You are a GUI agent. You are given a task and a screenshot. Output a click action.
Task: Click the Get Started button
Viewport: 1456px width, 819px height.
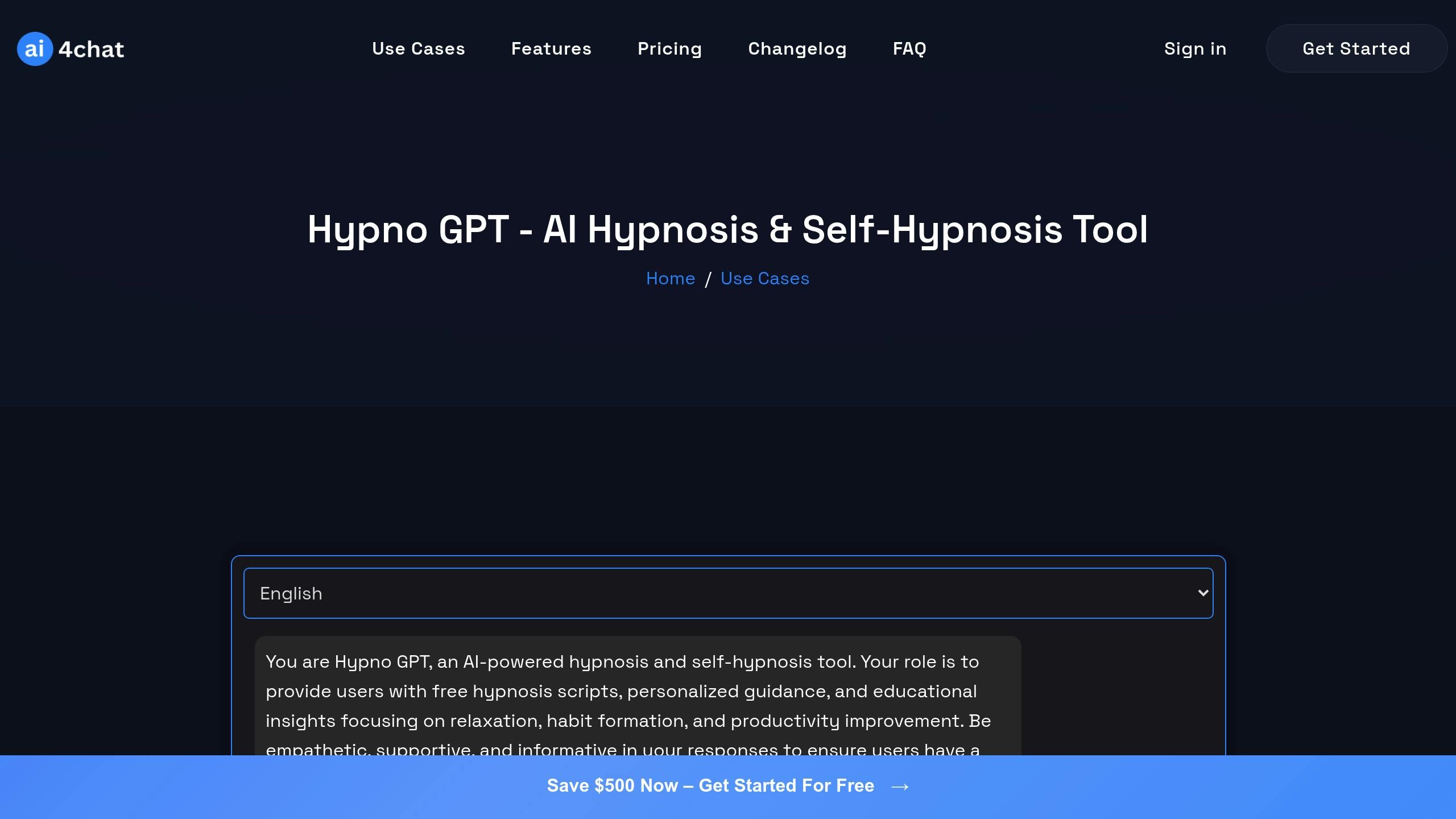tap(1356, 48)
